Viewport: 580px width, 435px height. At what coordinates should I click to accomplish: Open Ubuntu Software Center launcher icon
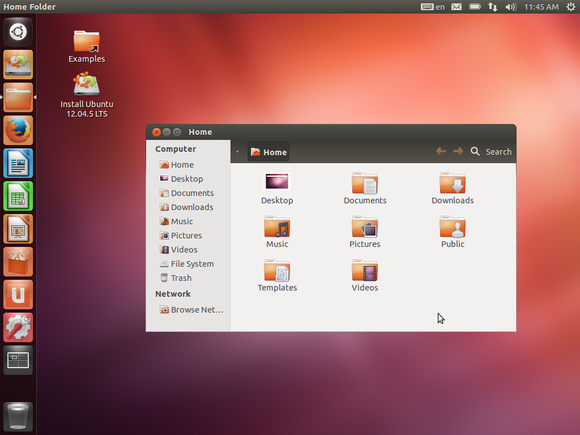pyautogui.click(x=18, y=262)
